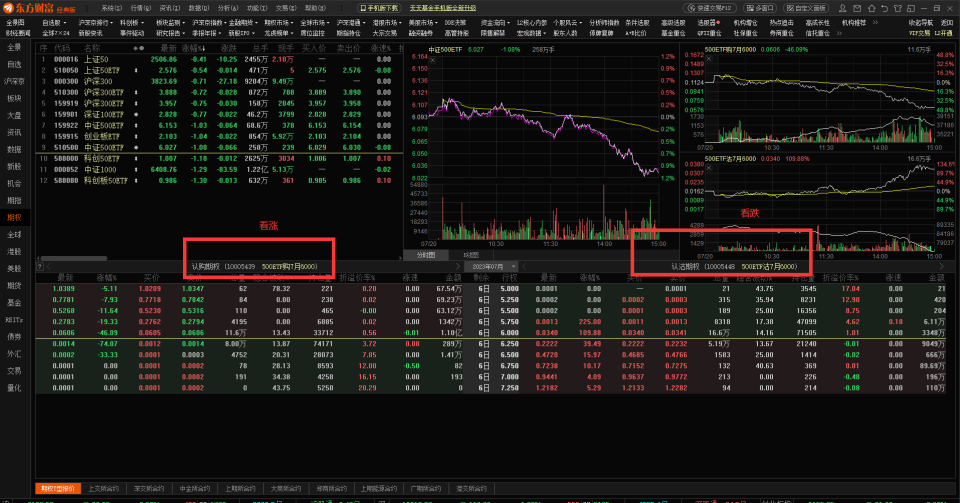Close the 500ETF购7月6000 chart panel

[x=709, y=59]
